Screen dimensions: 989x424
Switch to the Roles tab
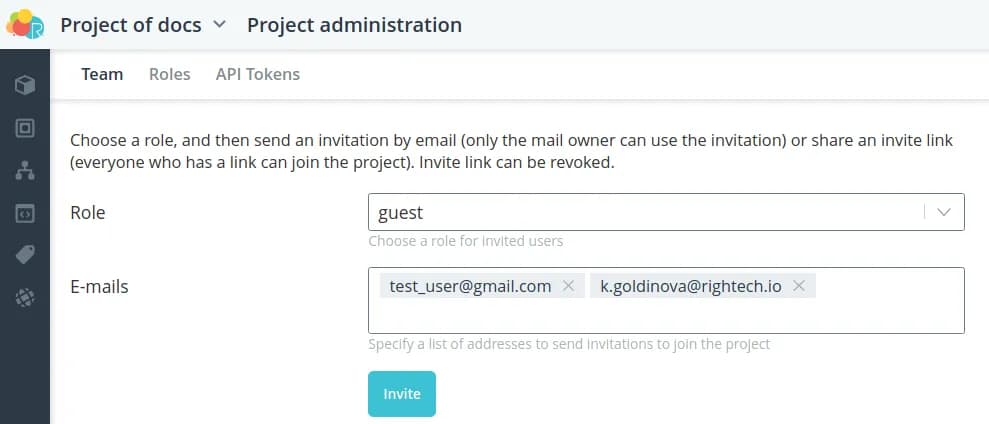[169, 74]
